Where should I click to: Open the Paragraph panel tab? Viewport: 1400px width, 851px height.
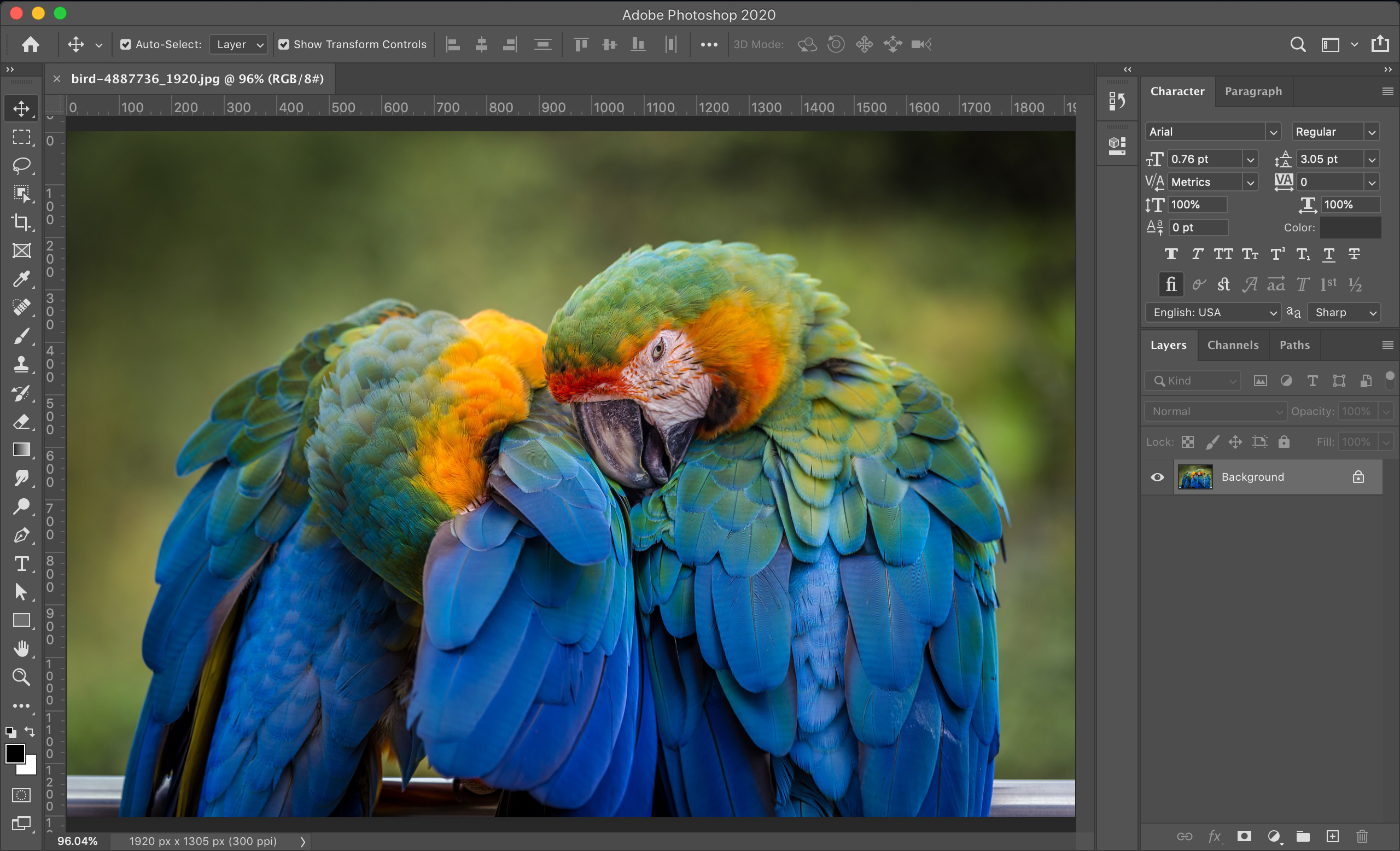point(1253,91)
